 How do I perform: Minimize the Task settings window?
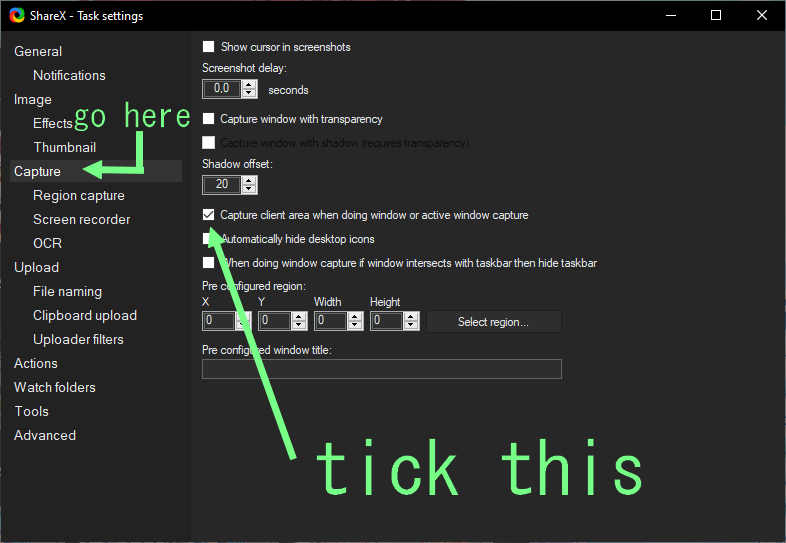(x=671, y=16)
